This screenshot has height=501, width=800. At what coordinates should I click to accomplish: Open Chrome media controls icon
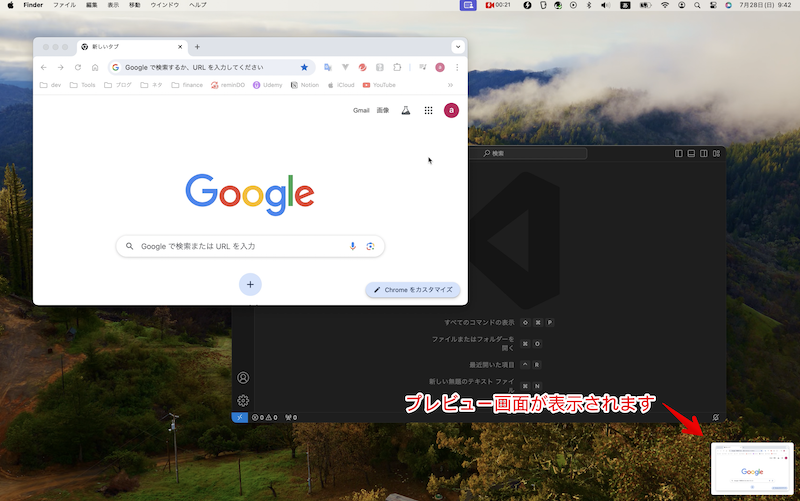coord(422,67)
